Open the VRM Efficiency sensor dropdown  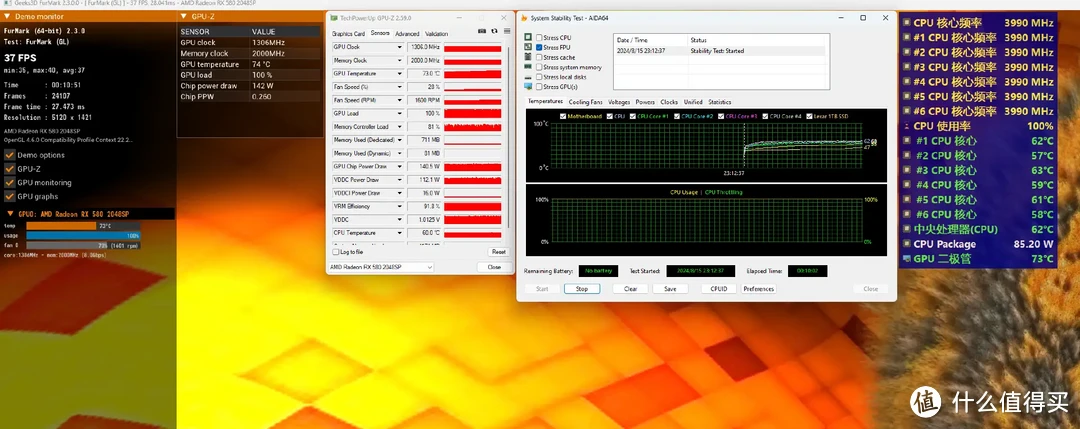pyautogui.click(x=399, y=207)
